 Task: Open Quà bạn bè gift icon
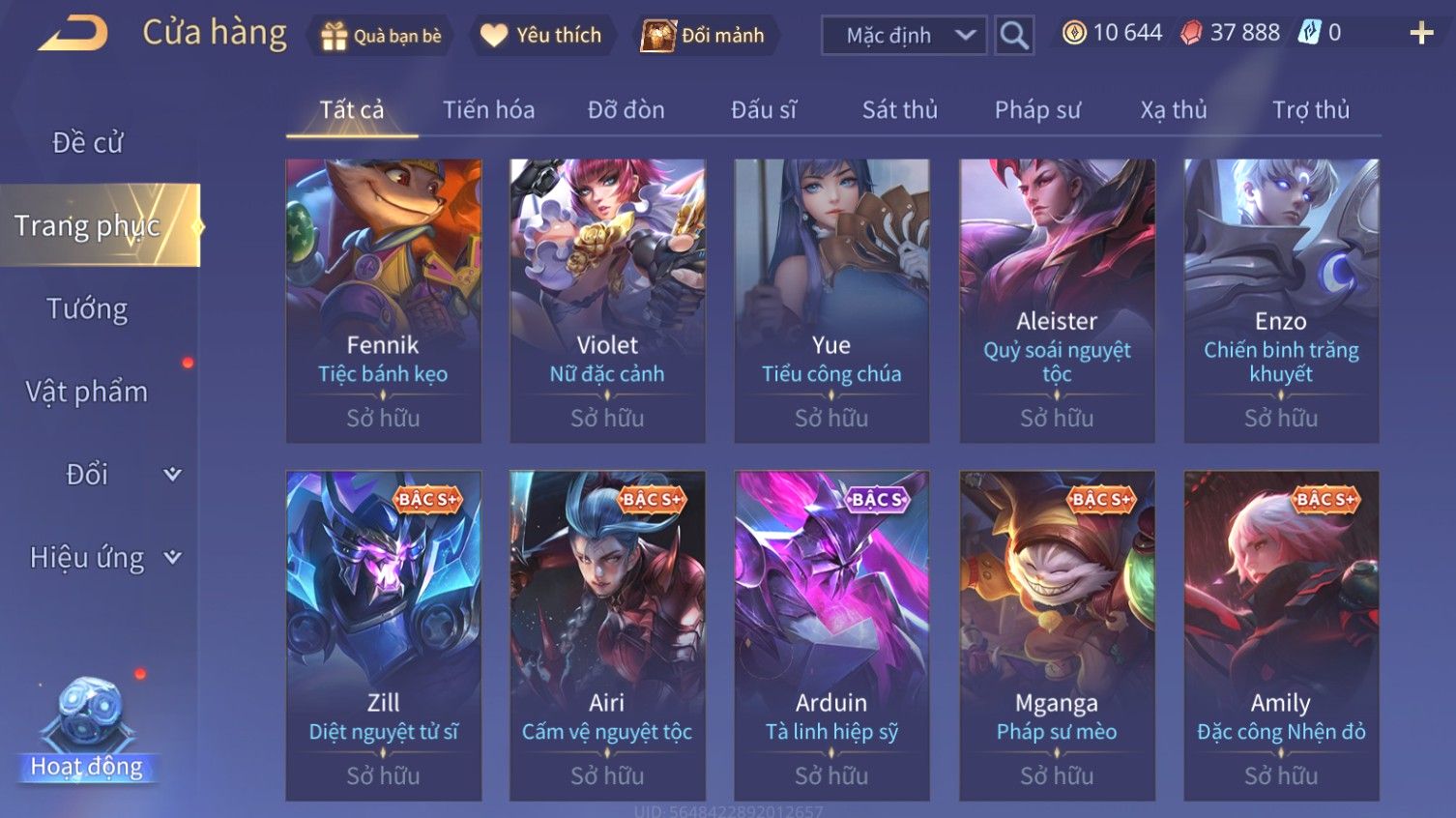tap(334, 36)
